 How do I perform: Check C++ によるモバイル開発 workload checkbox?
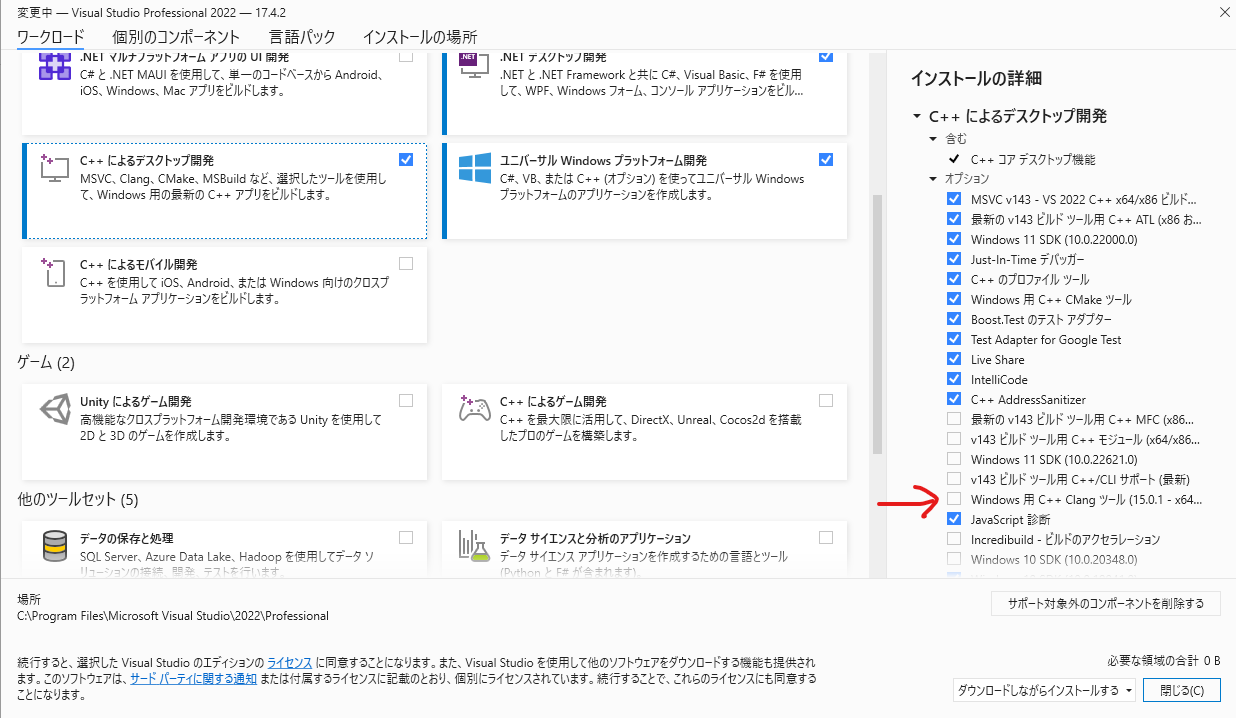[405, 264]
